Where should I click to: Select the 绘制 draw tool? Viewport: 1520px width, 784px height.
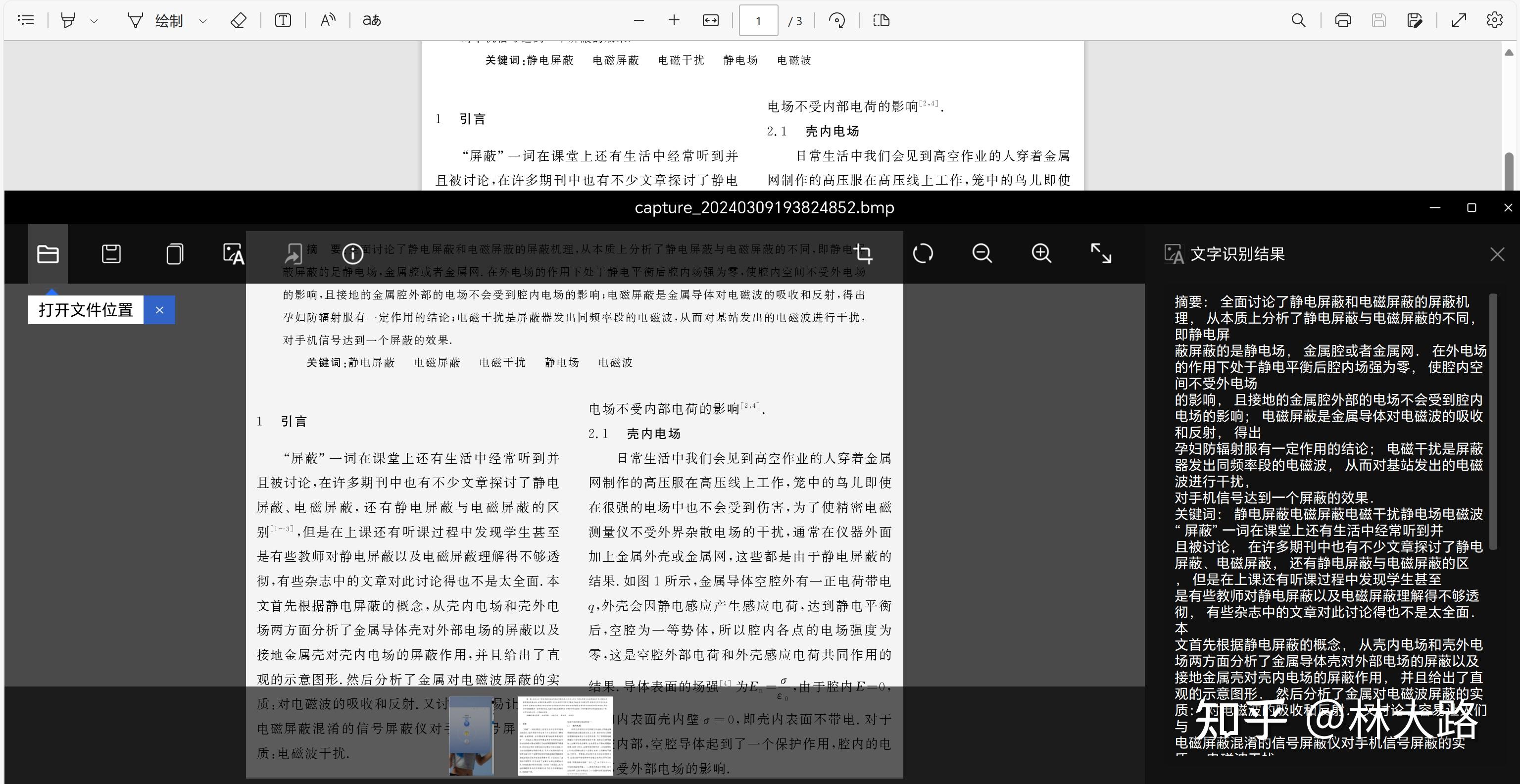point(156,21)
